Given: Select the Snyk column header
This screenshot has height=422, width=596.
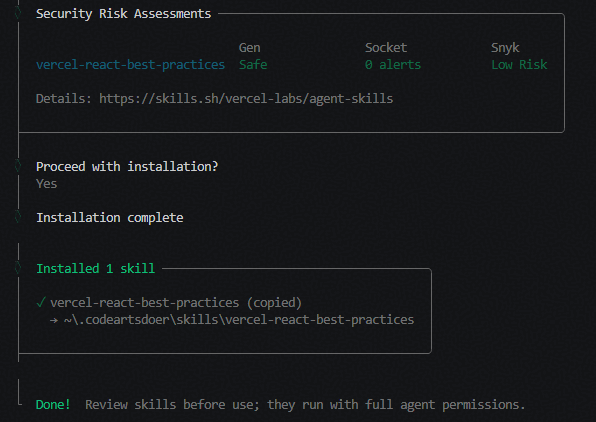Looking at the screenshot, I should click(x=505, y=48).
